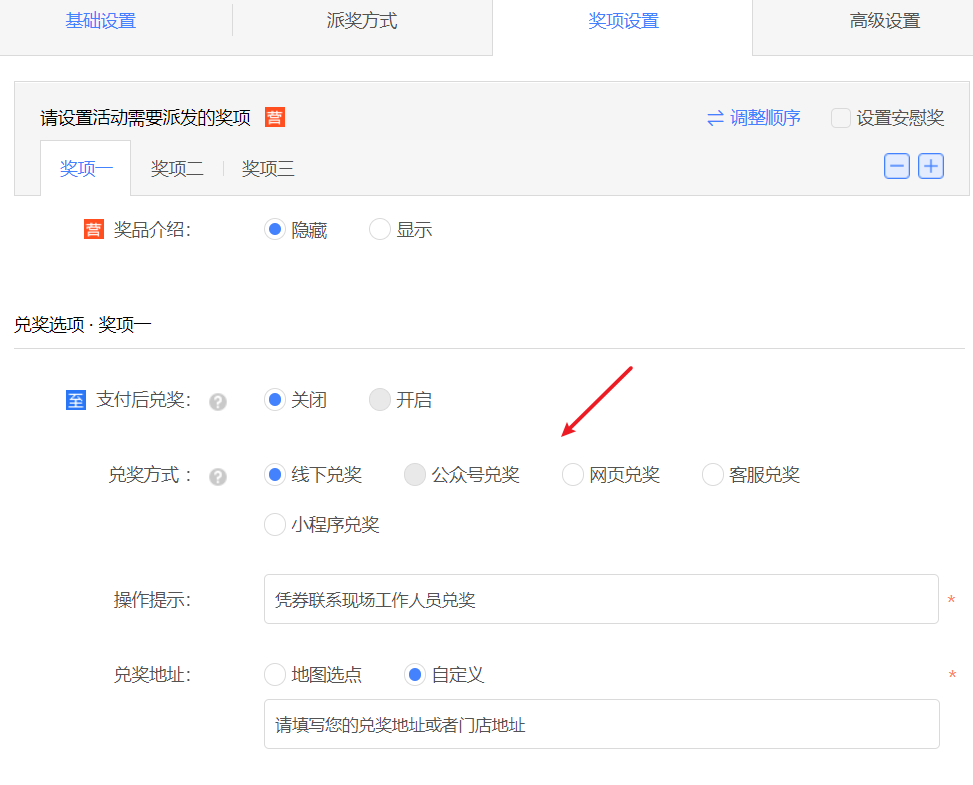Enable the 设置安慰奖 checkbox
The height and width of the screenshot is (785, 973).
(840, 118)
